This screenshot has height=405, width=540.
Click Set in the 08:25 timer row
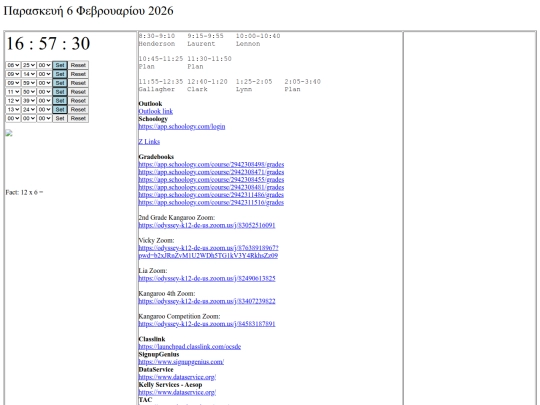60,65
